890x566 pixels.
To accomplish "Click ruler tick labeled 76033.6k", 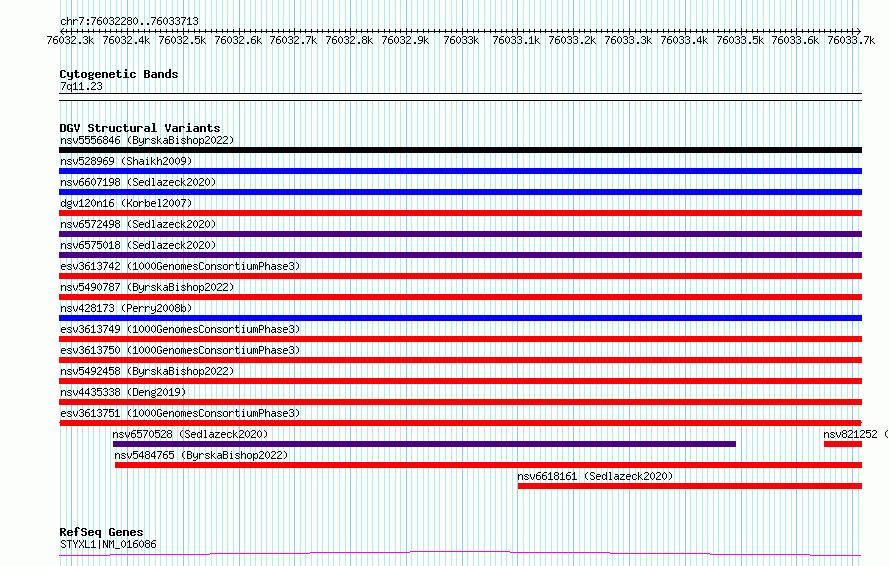I will [795, 40].
